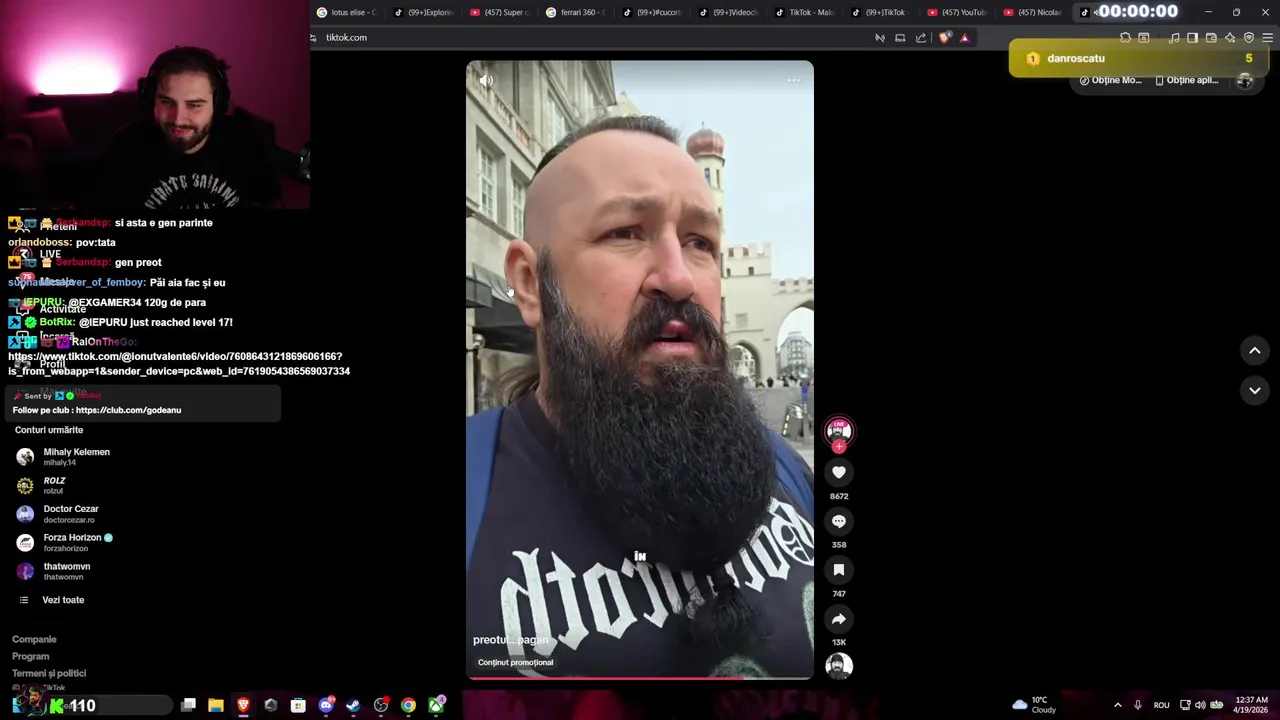Bookmark the video with 747 saves

[x=839, y=570]
